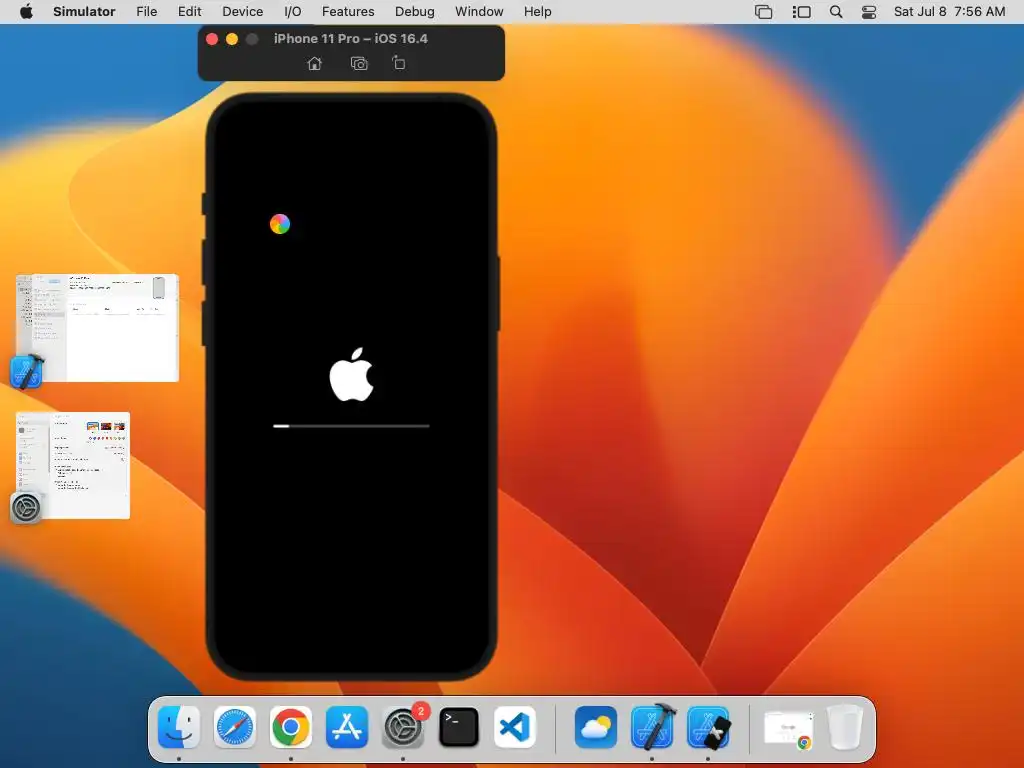Click the Simulator app icon in the Dock
Viewport: 1024px width, 768px height.
(709, 727)
